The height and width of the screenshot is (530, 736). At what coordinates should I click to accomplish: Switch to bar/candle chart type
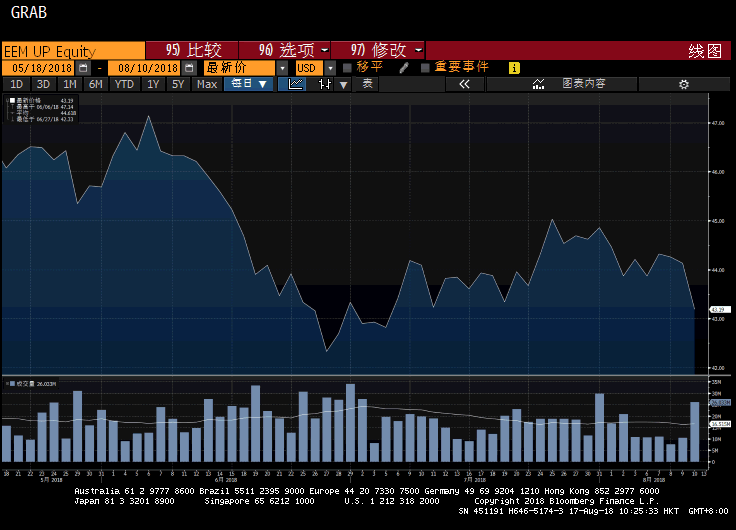pyautogui.click(x=324, y=84)
